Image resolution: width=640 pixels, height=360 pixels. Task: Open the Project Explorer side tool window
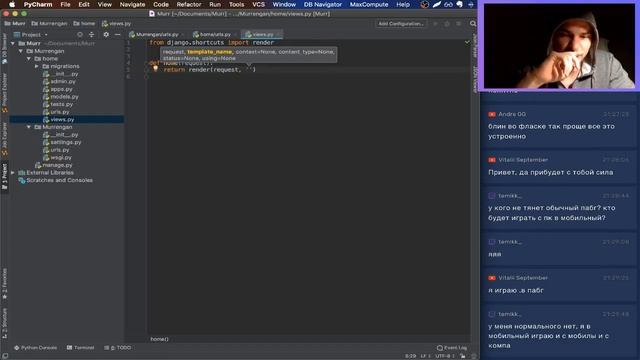coord(4,93)
